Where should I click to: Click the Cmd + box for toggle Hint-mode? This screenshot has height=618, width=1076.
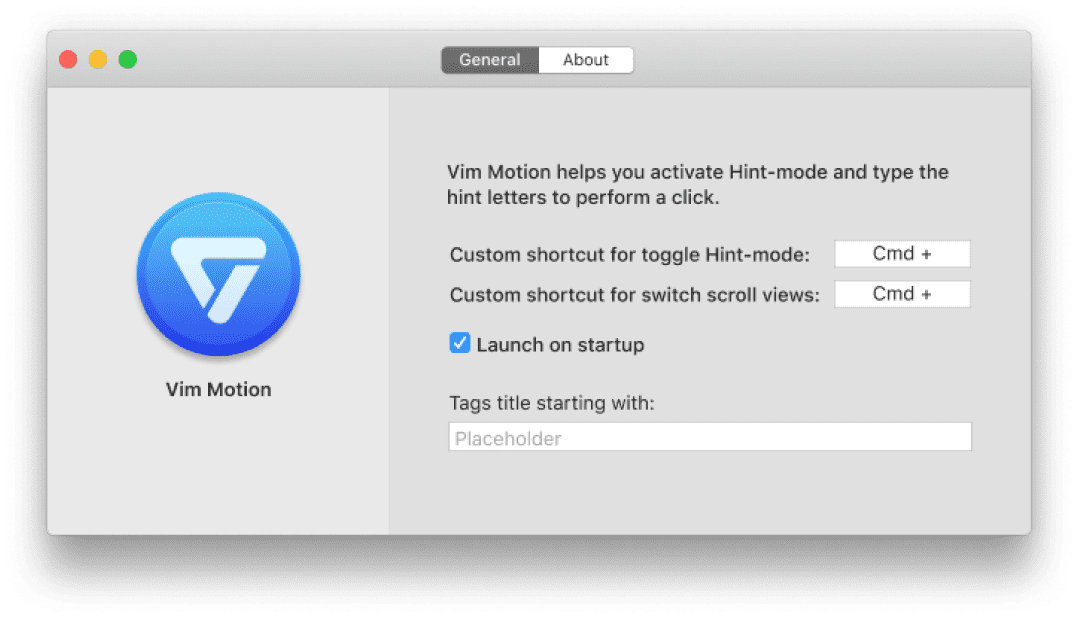click(902, 253)
